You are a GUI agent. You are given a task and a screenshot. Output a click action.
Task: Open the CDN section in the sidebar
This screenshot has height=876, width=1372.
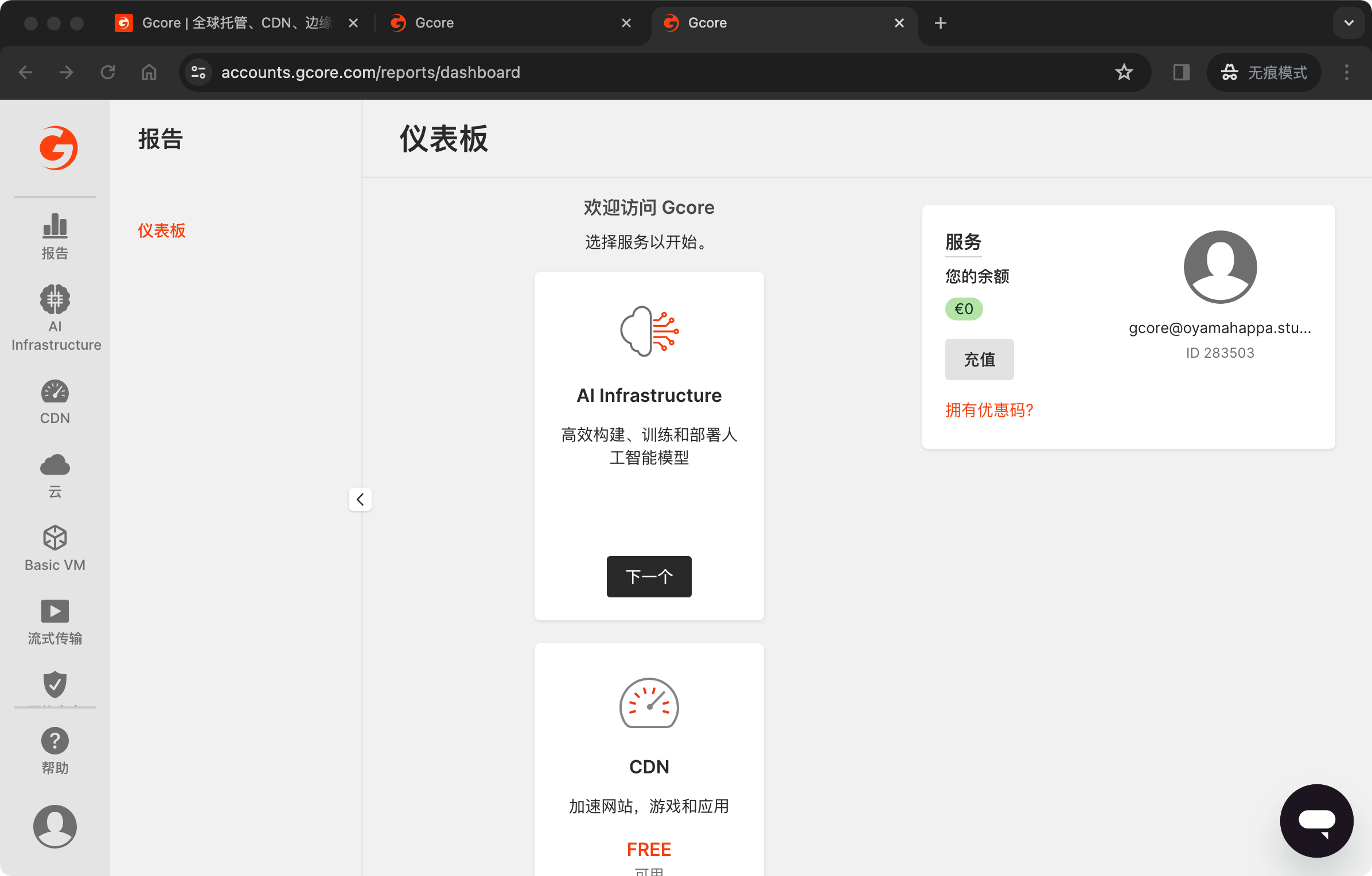tap(55, 402)
